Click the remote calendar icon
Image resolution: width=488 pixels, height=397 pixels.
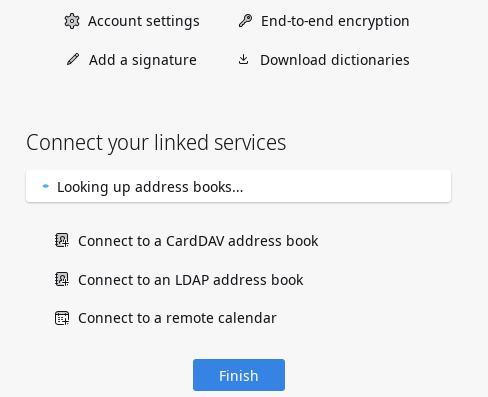[62, 318]
